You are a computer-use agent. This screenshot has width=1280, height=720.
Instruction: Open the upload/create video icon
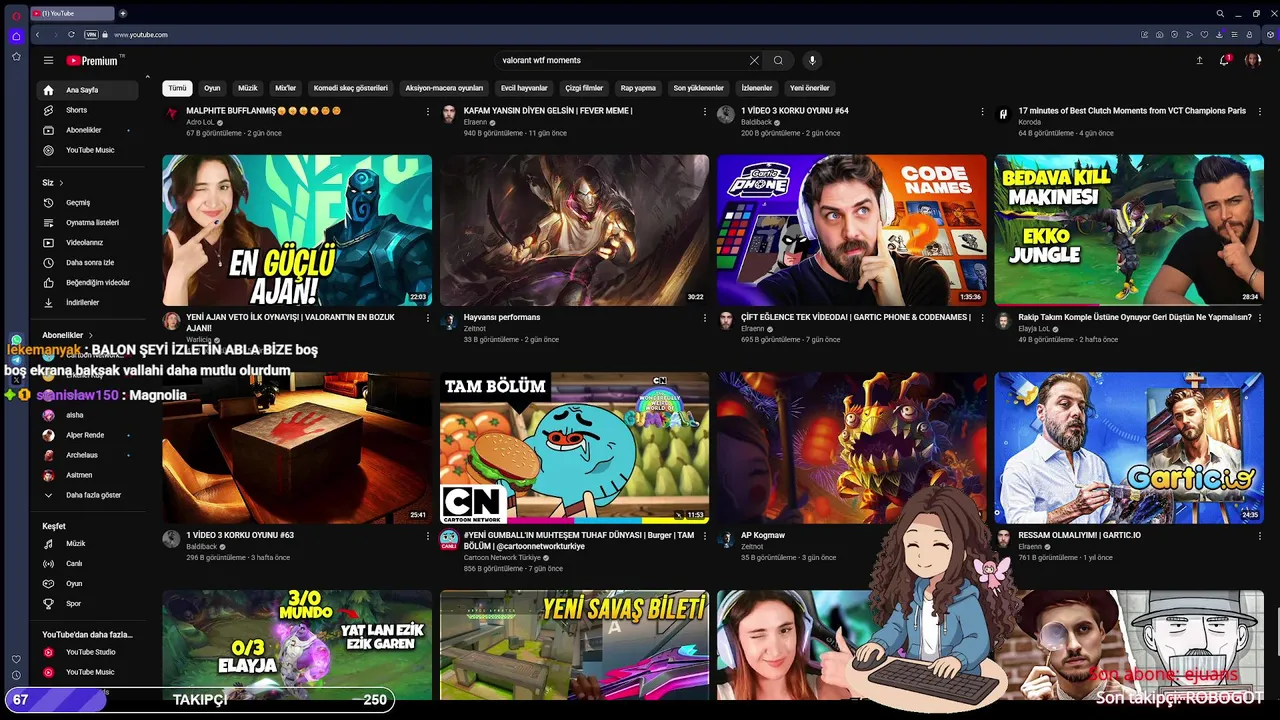[x=1199, y=60]
